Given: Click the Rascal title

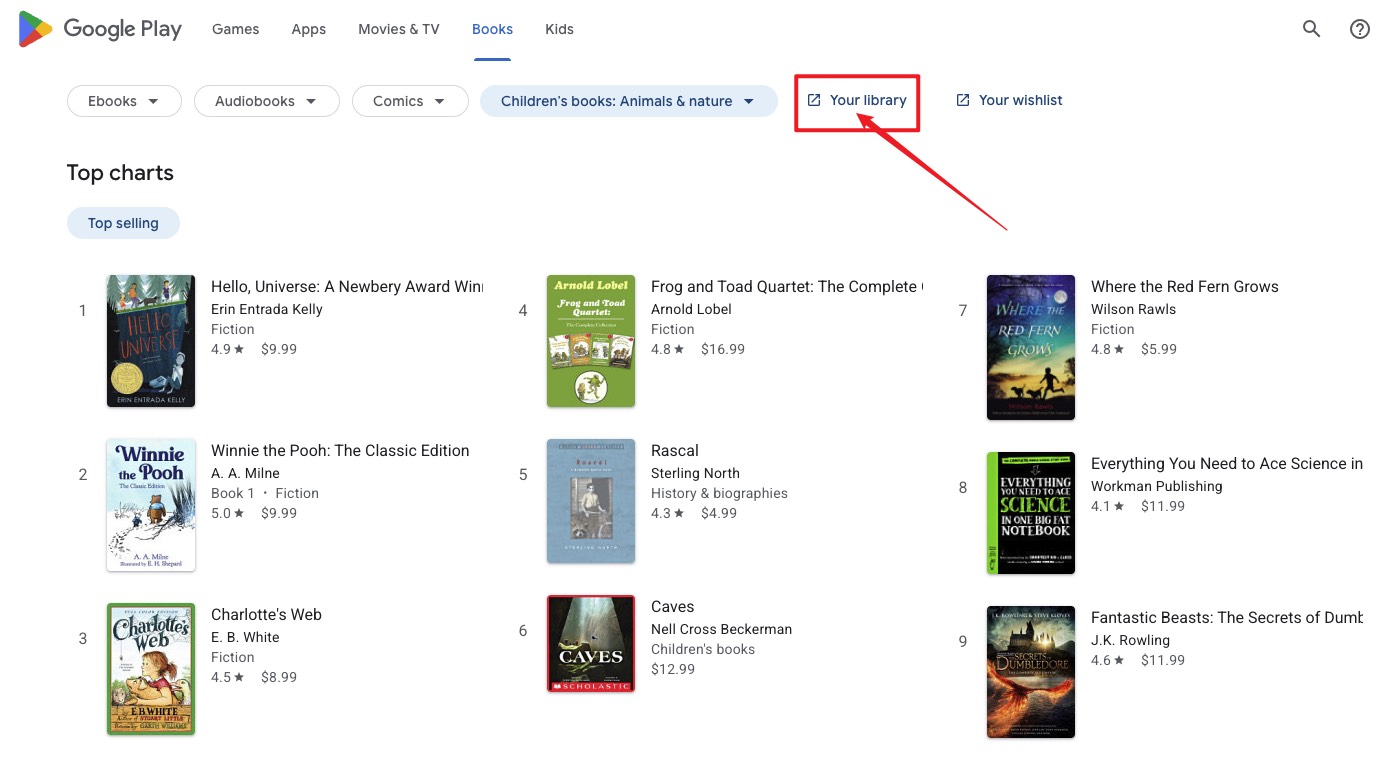Looking at the screenshot, I should (675, 451).
